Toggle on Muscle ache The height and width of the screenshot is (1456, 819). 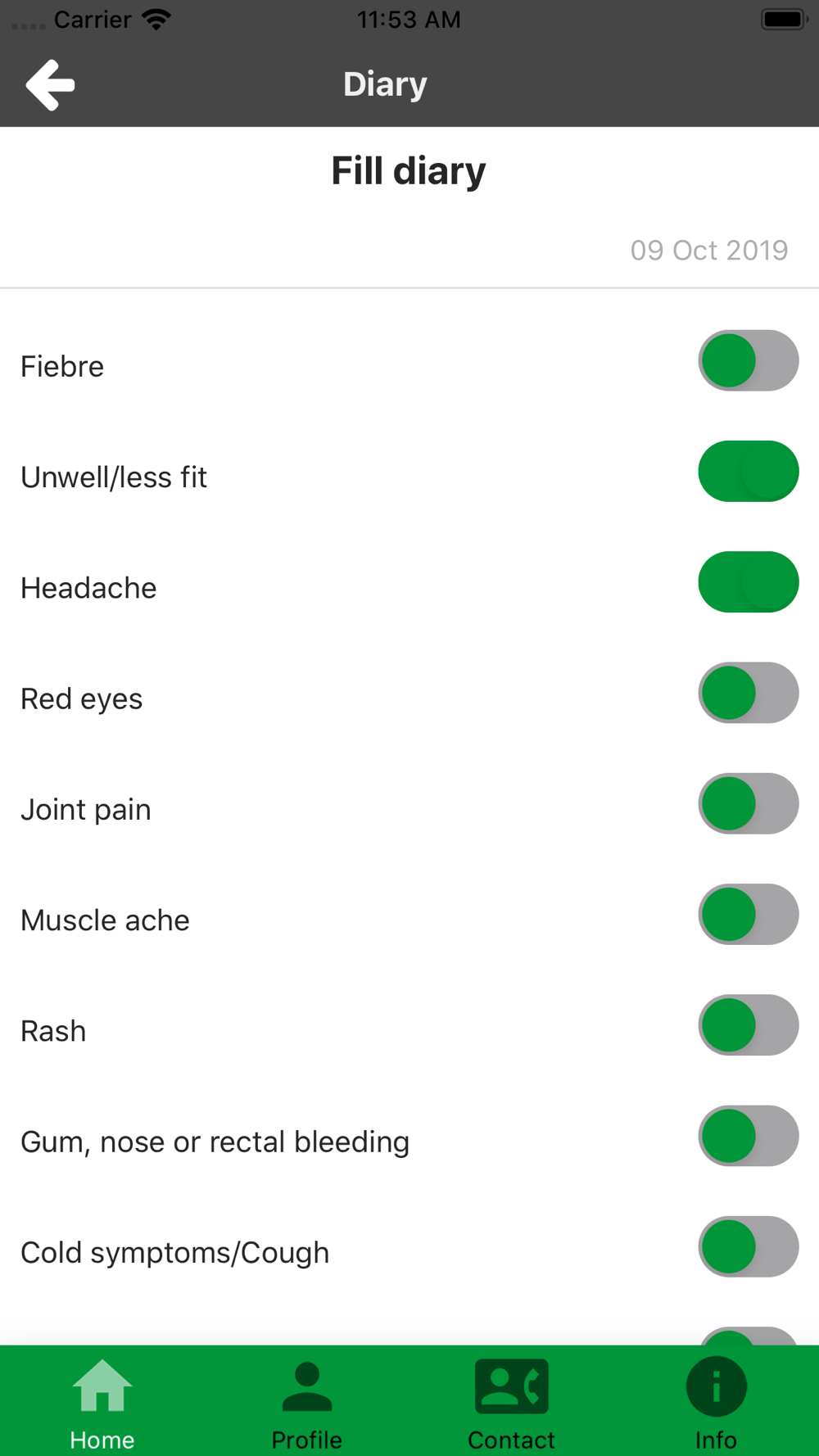(749, 915)
